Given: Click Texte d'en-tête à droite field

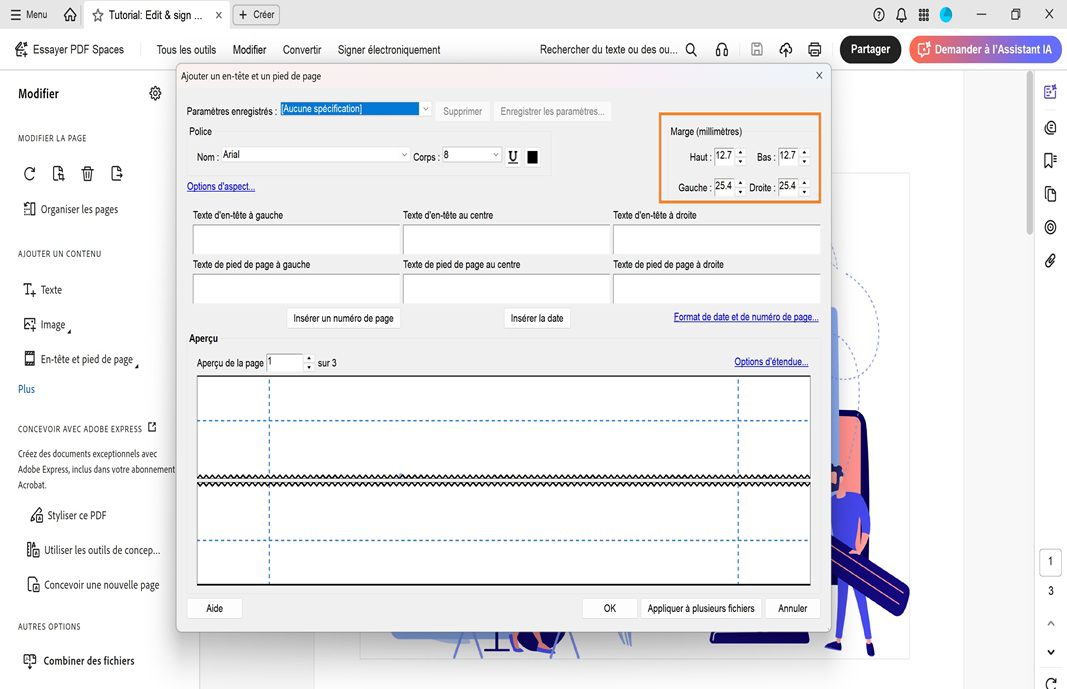Looking at the screenshot, I should click(717, 239).
